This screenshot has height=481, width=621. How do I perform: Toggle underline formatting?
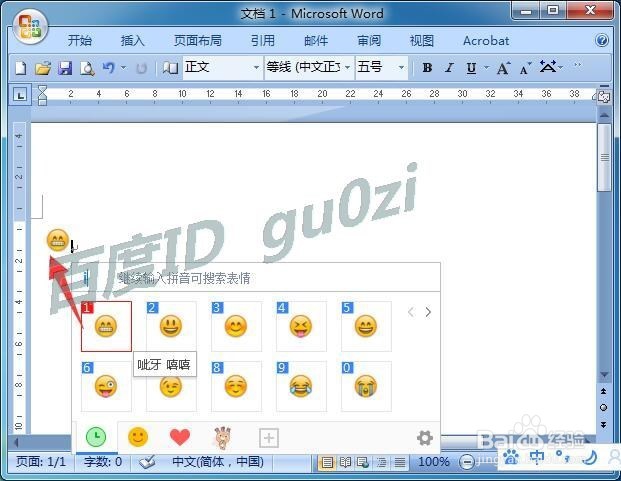(x=471, y=68)
